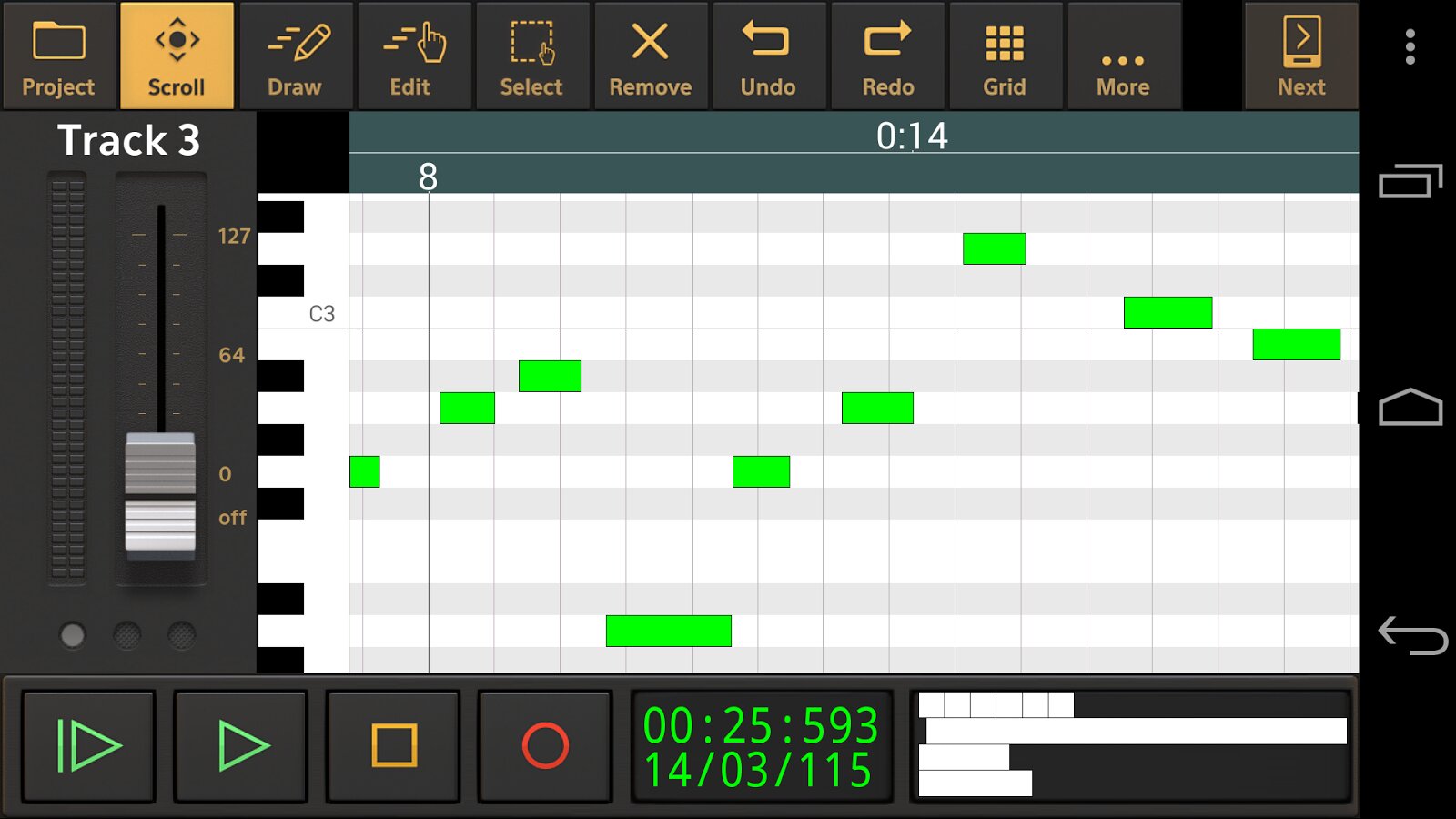
Task: Select the Draw pencil tool
Action: (295, 56)
